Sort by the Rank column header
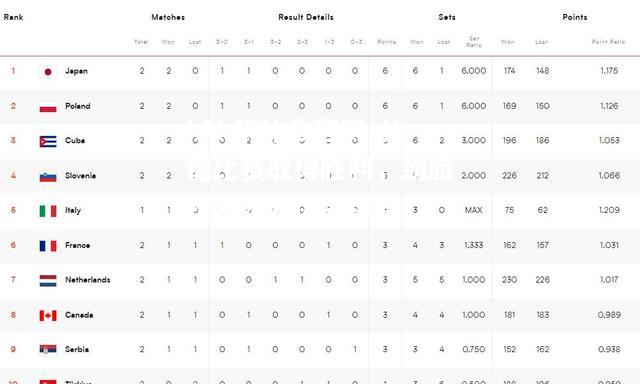Image resolution: width=640 pixels, height=384 pixels. click(x=13, y=17)
